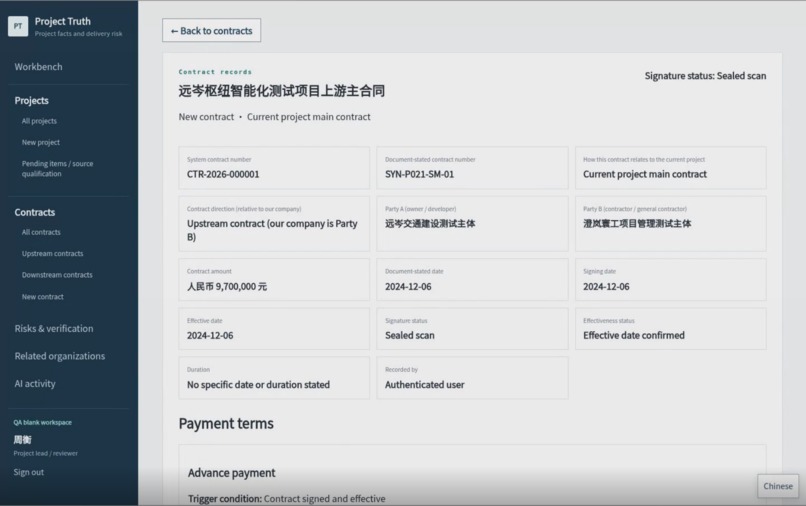The height and width of the screenshot is (506, 806).
Task: Click 'Project lead / reviewer' role label
Action: 46,453
